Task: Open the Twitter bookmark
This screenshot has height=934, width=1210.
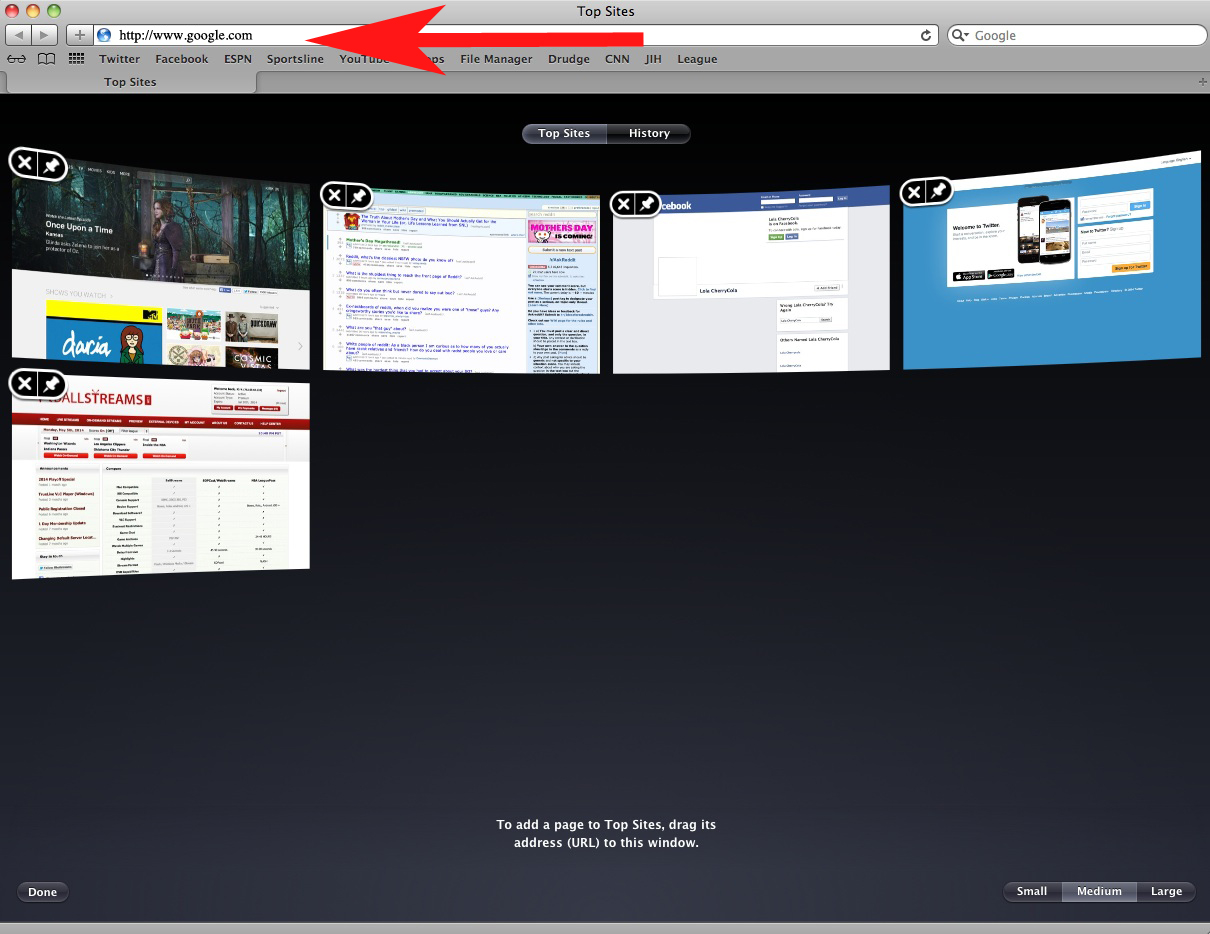Action: click(120, 59)
